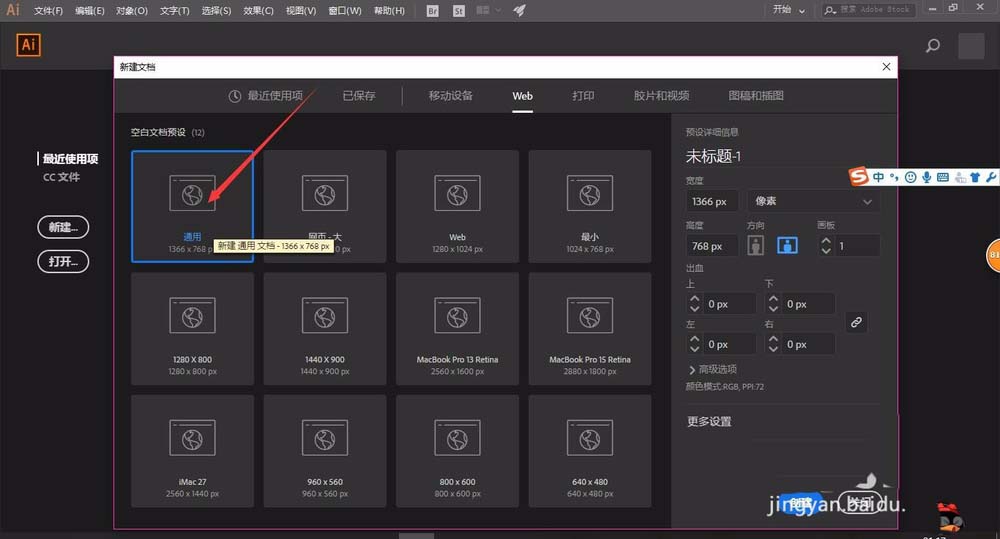1000x539 pixels.
Task: Open Adobe Stock via the St icon
Action: 459,11
